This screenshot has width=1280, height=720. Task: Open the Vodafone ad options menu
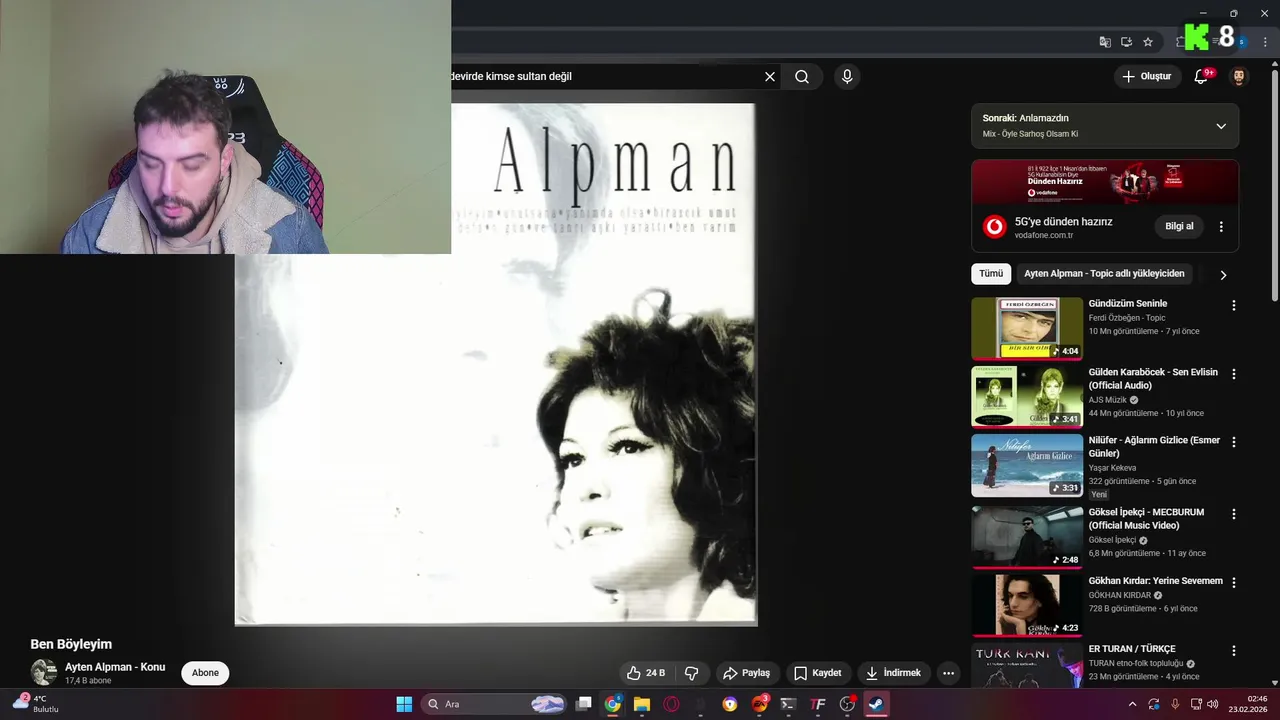[x=1221, y=227]
